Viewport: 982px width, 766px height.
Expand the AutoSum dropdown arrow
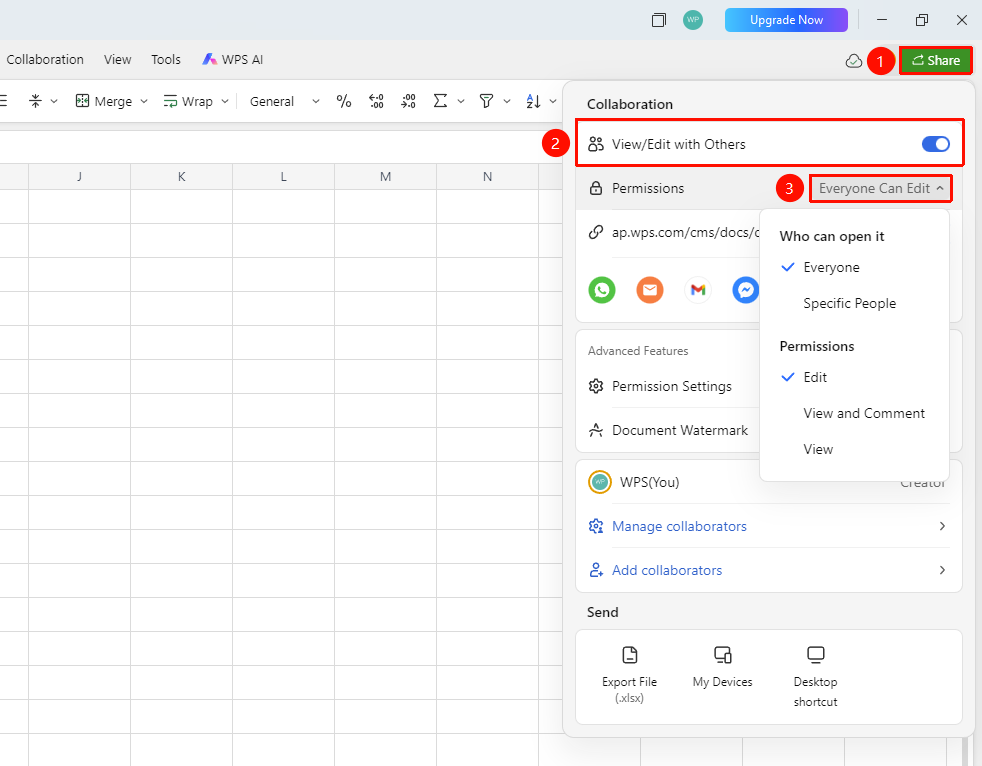[461, 101]
